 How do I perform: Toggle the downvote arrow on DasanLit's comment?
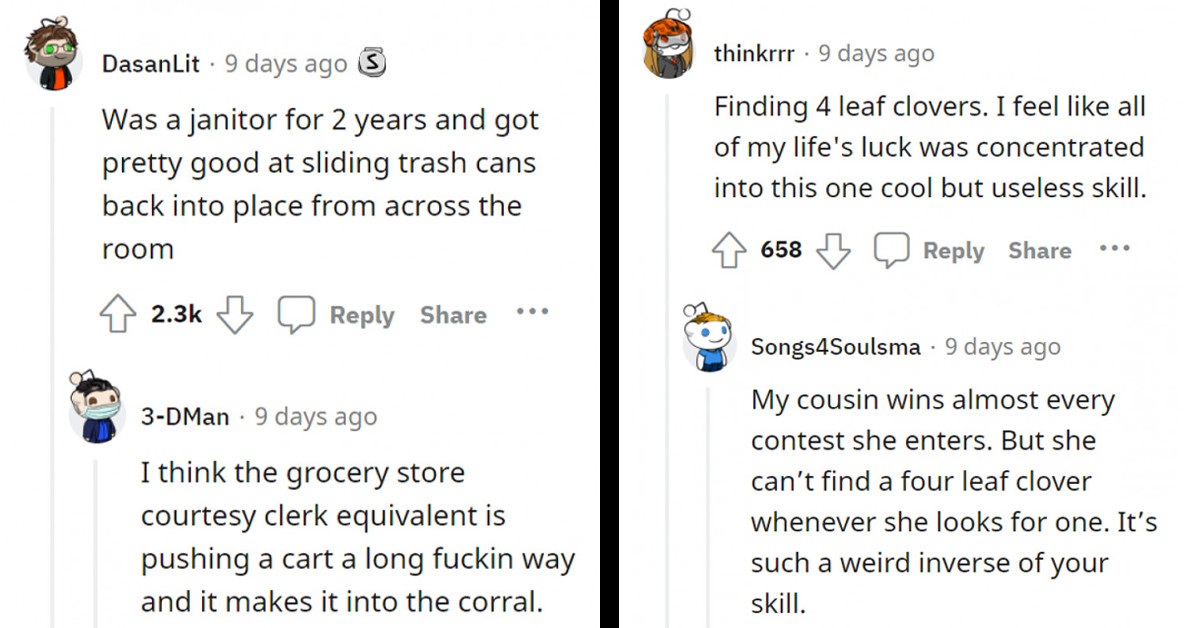click(x=235, y=312)
